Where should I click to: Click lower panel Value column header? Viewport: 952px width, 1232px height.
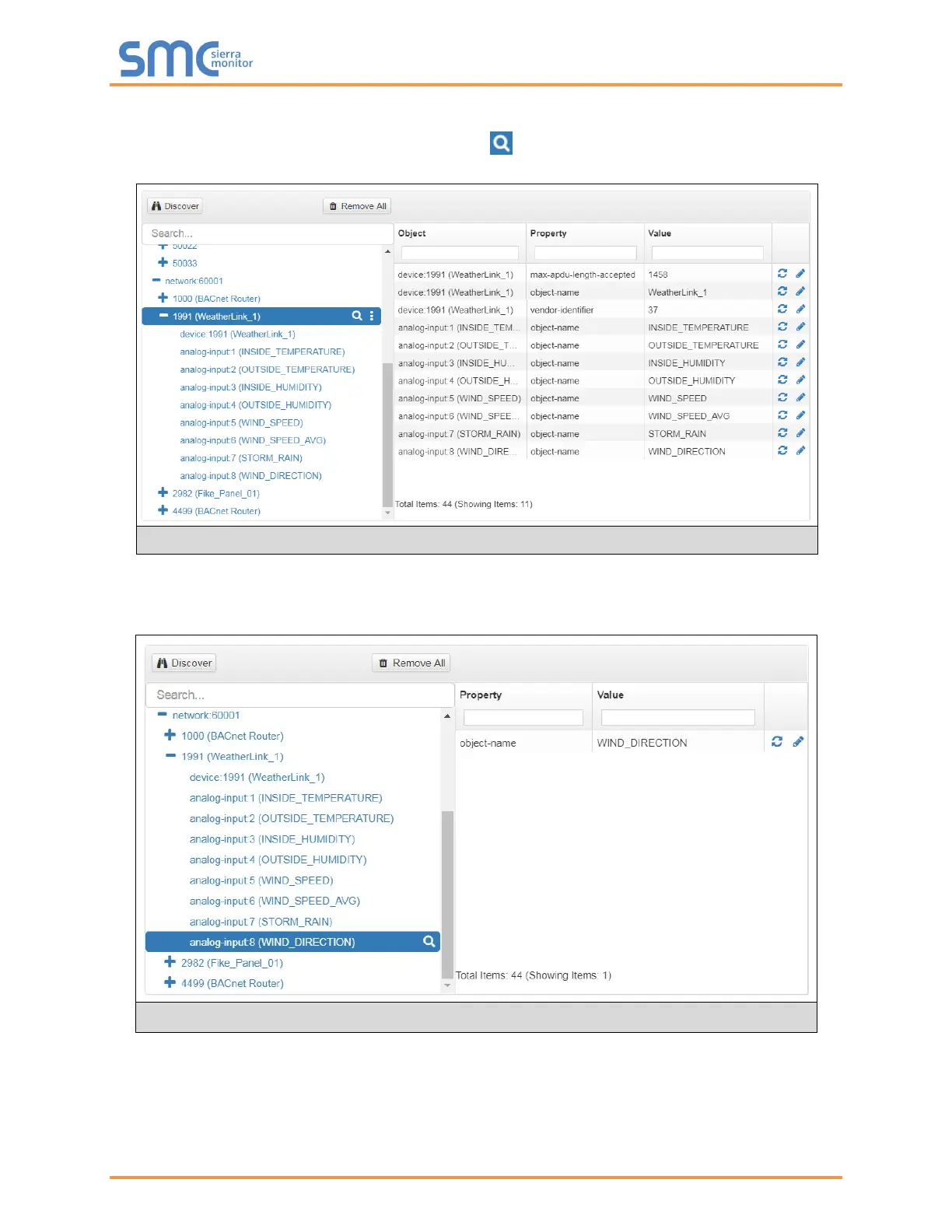[x=611, y=695]
